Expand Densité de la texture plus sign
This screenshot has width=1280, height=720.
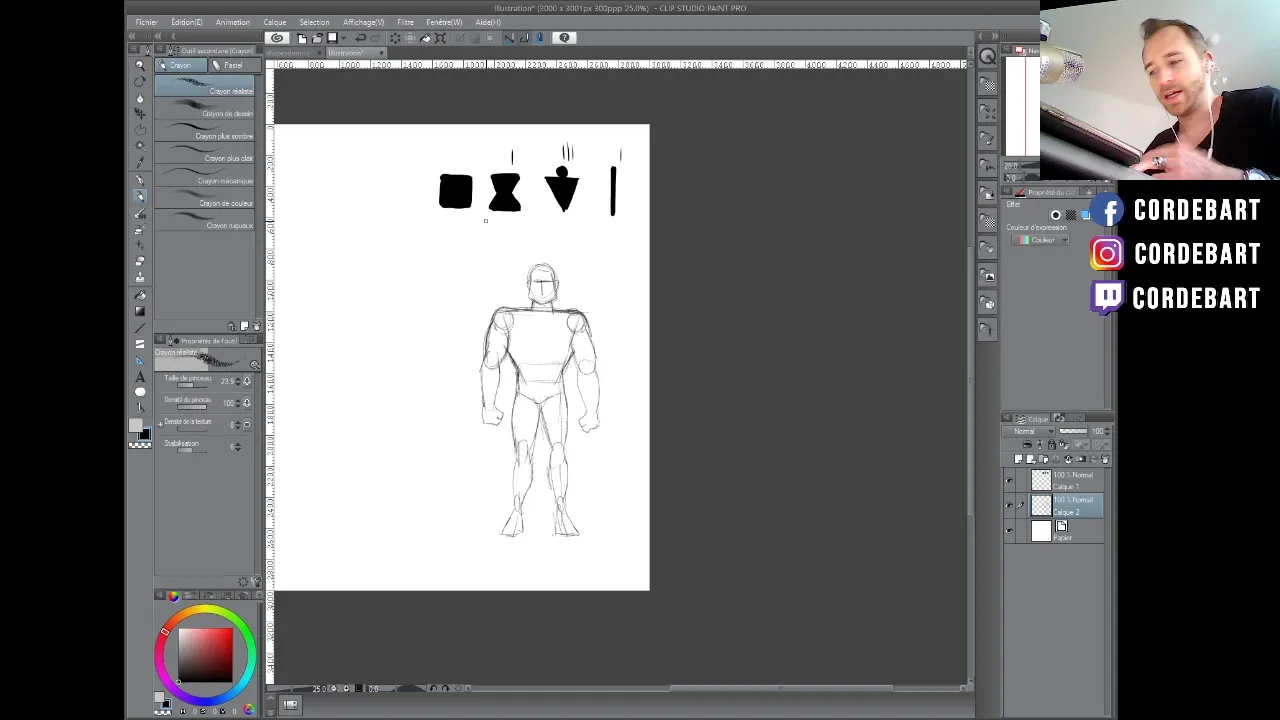pos(160,424)
